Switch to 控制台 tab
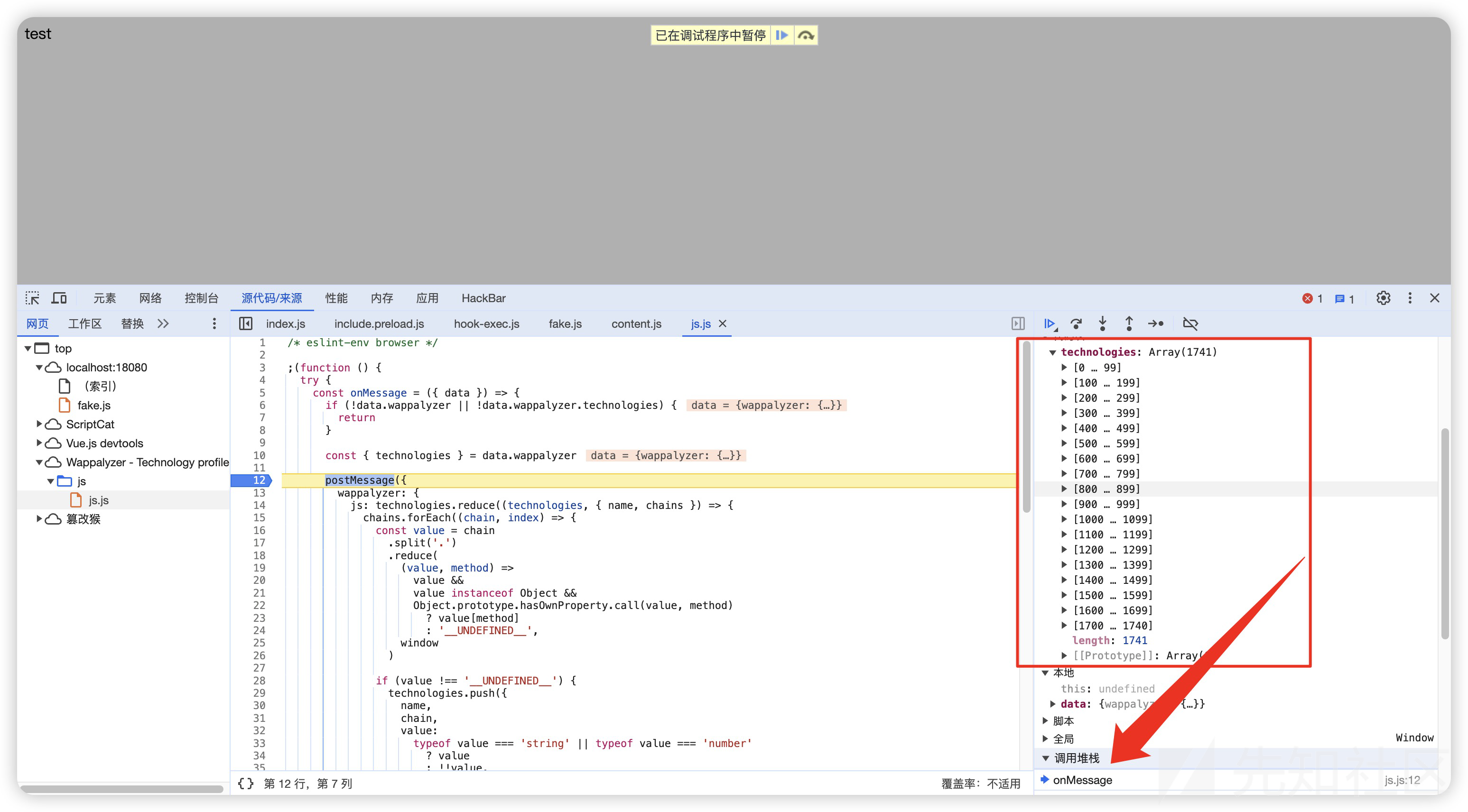 tap(202, 298)
